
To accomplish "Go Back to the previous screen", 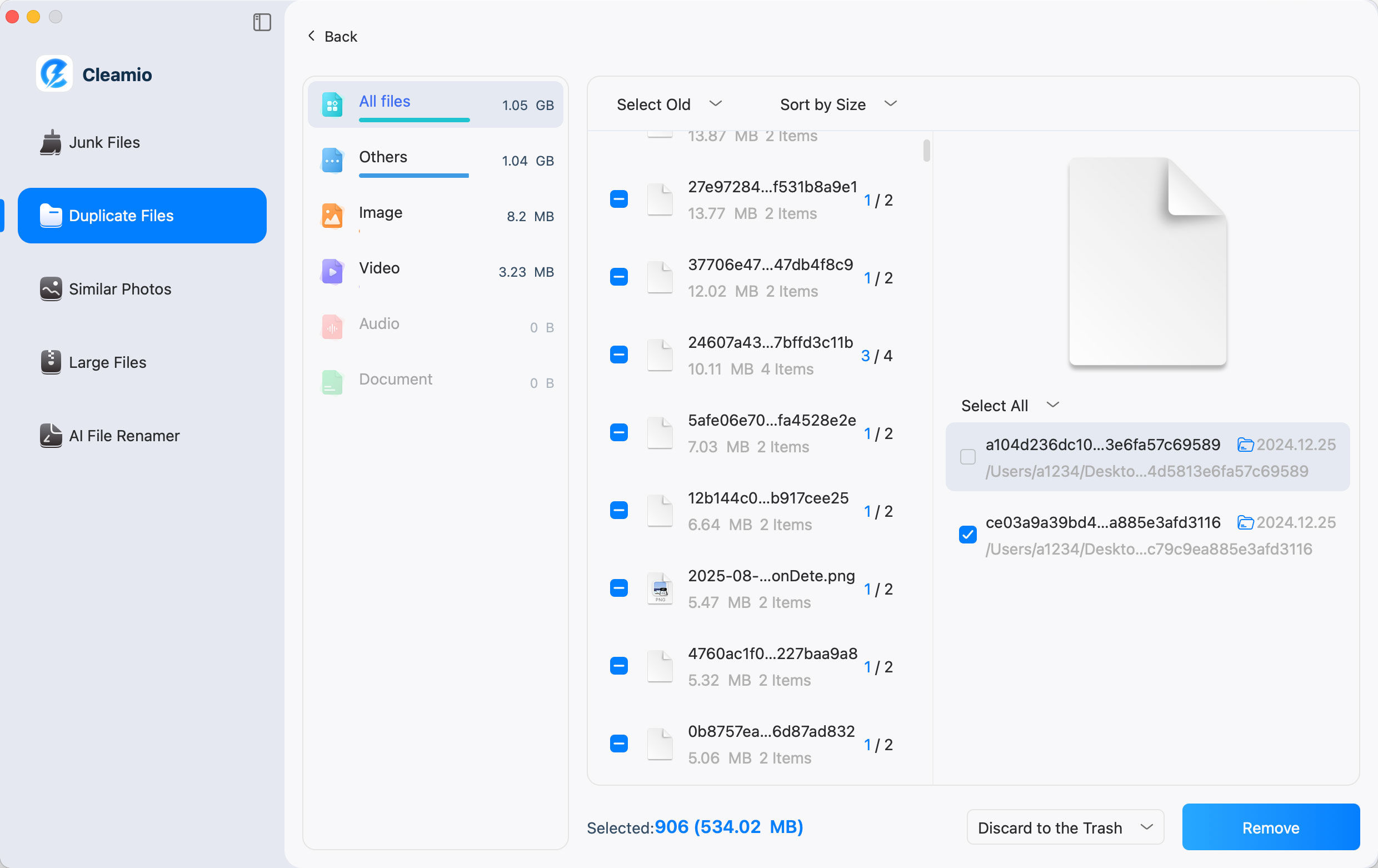I will point(332,36).
